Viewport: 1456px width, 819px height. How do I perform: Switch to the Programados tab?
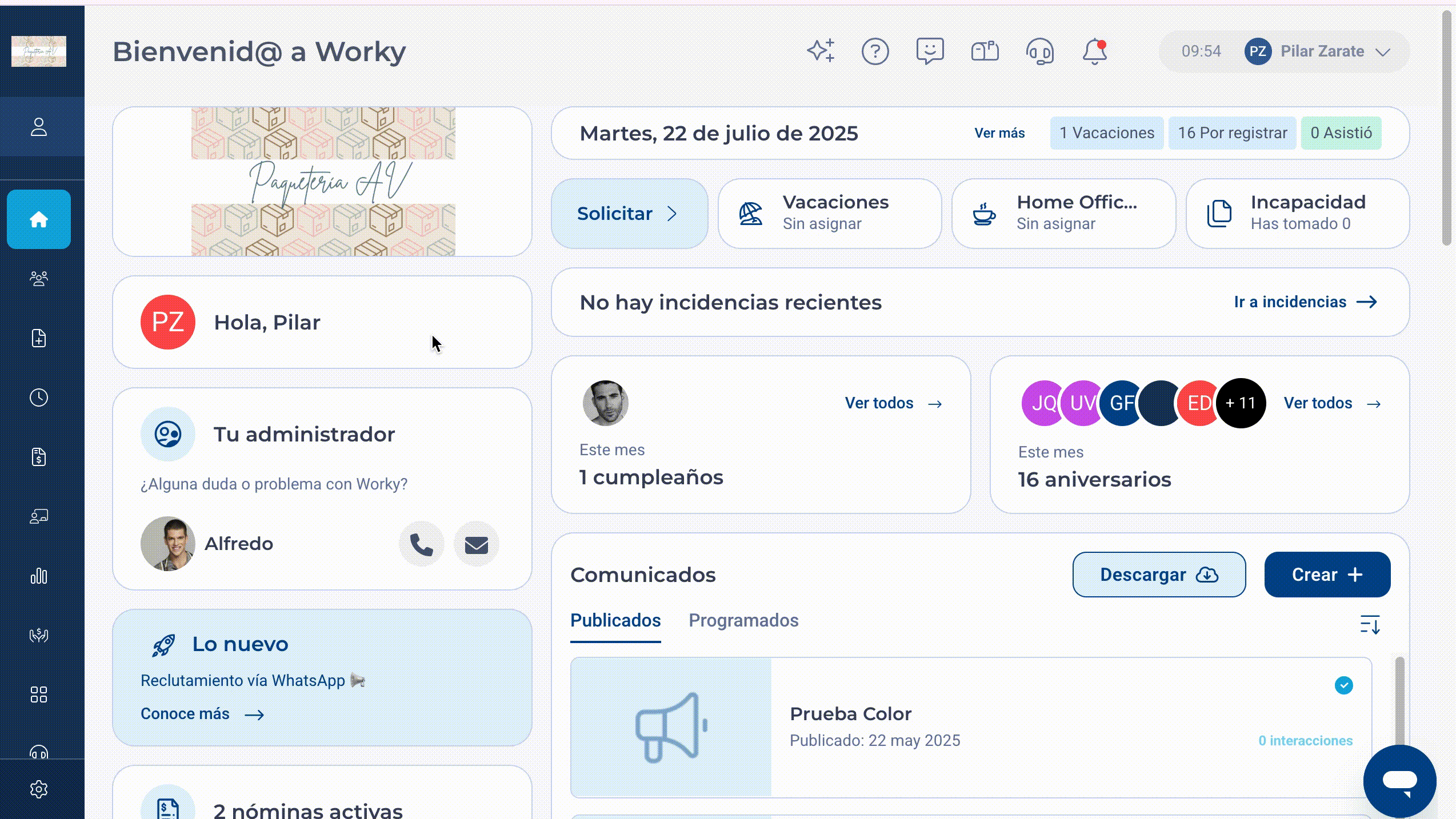point(743,621)
